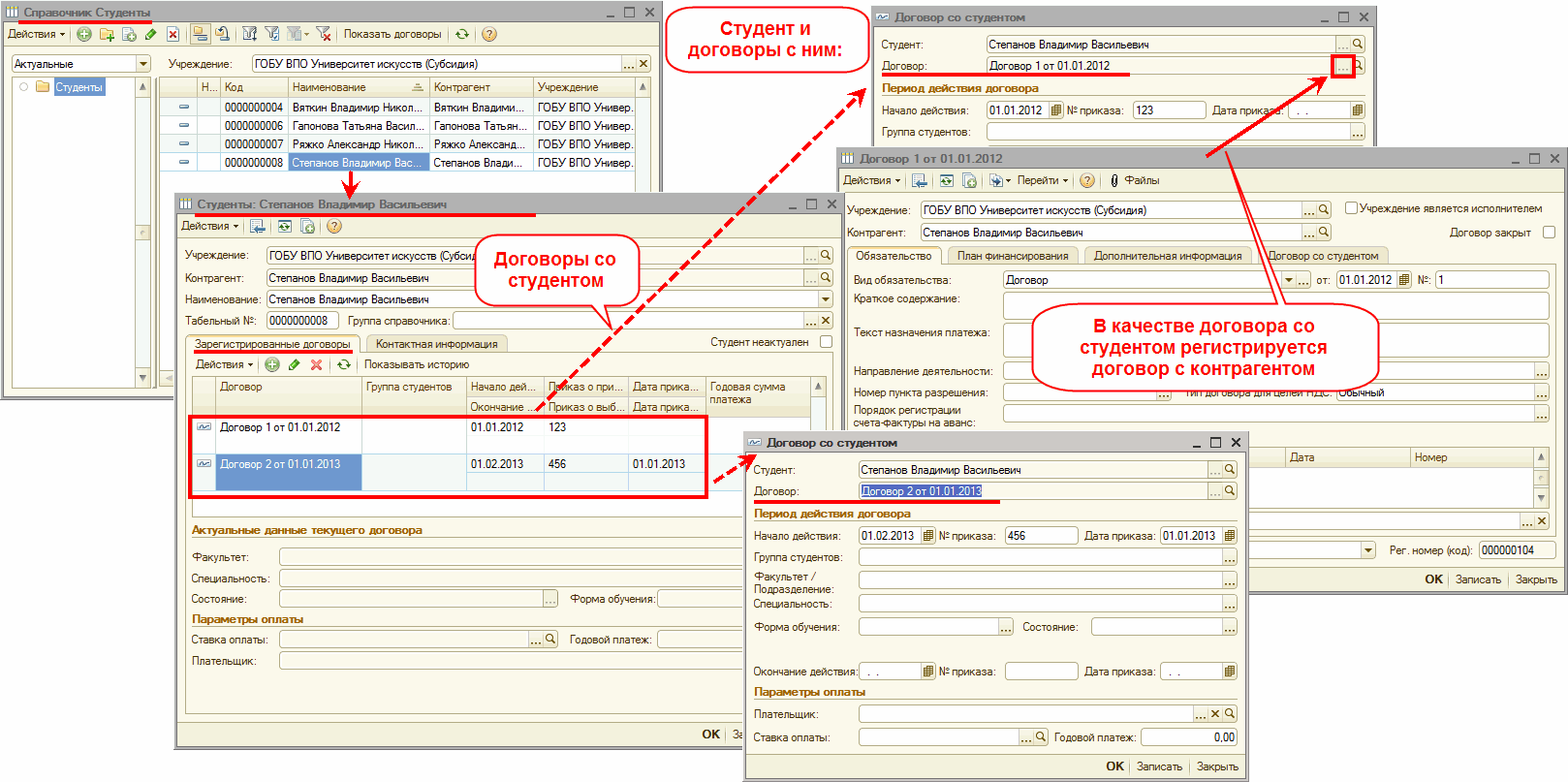
Task: Open Наименование dropdown arrow in Студенты: Степанов
Action: (826, 299)
